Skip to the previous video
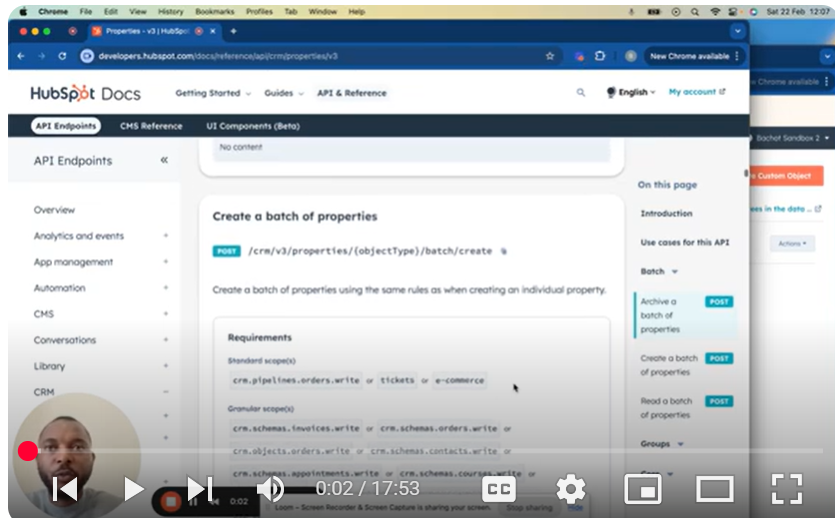 click(65, 489)
